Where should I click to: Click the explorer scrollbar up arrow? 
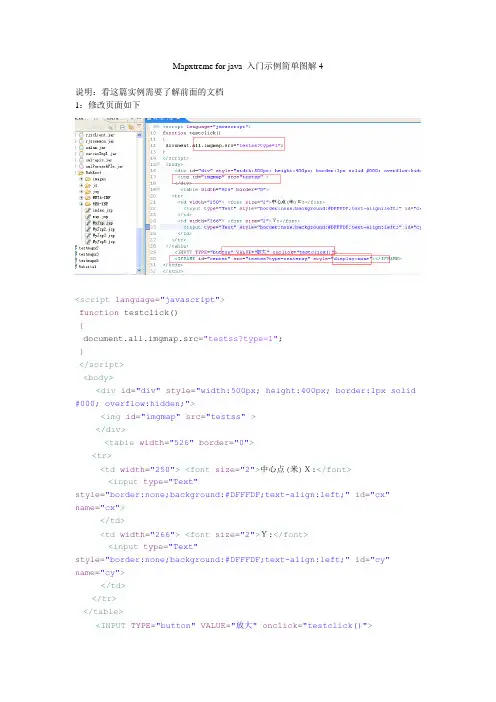coord(139,135)
